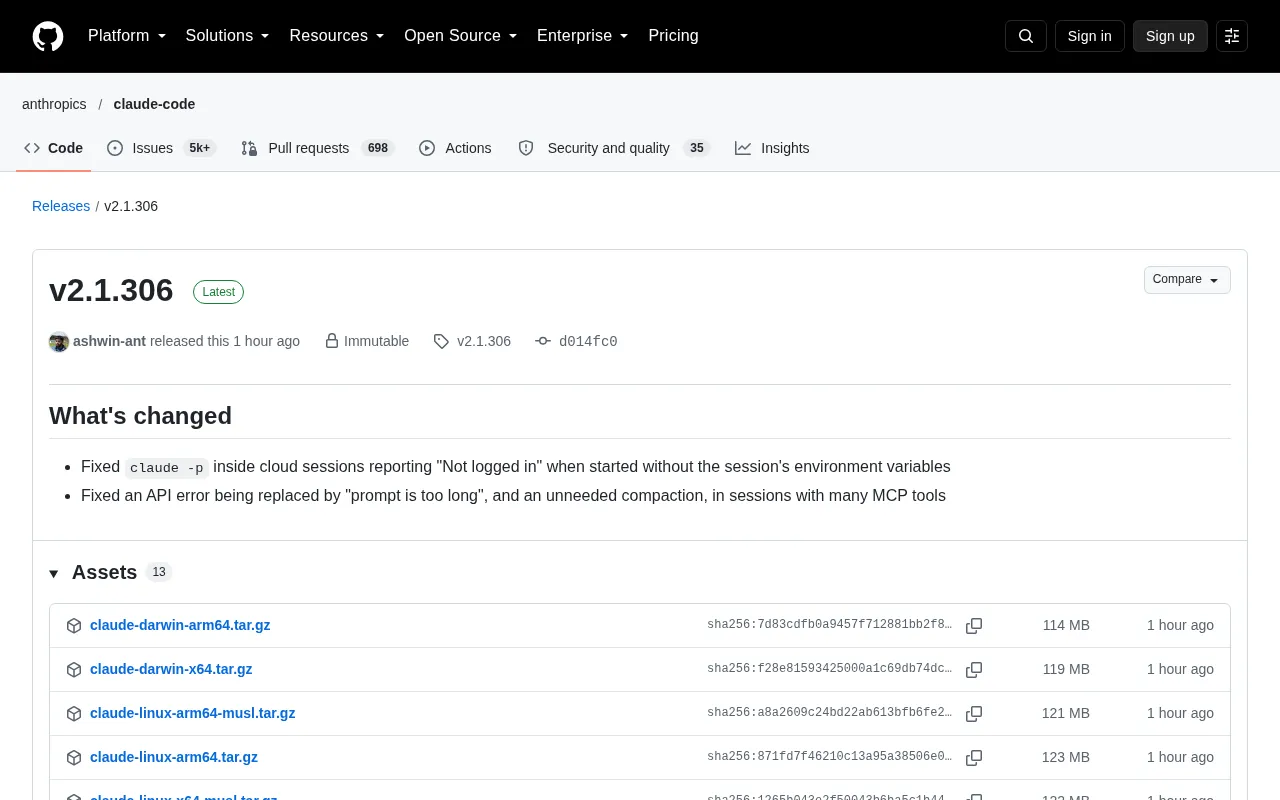Copy sha256 of claude-linux-arm64-musl.tar.gz
This screenshot has height=800, width=1280.
[x=974, y=714]
